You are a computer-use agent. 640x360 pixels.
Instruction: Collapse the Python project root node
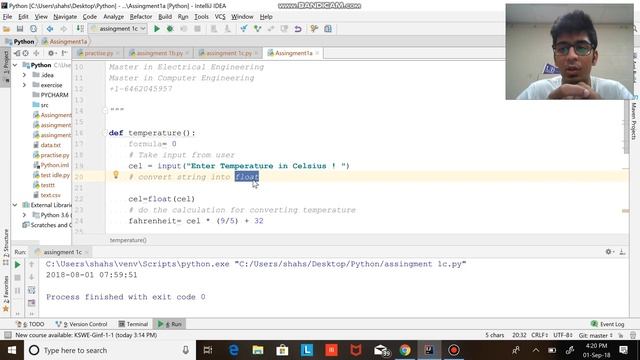(15, 65)
